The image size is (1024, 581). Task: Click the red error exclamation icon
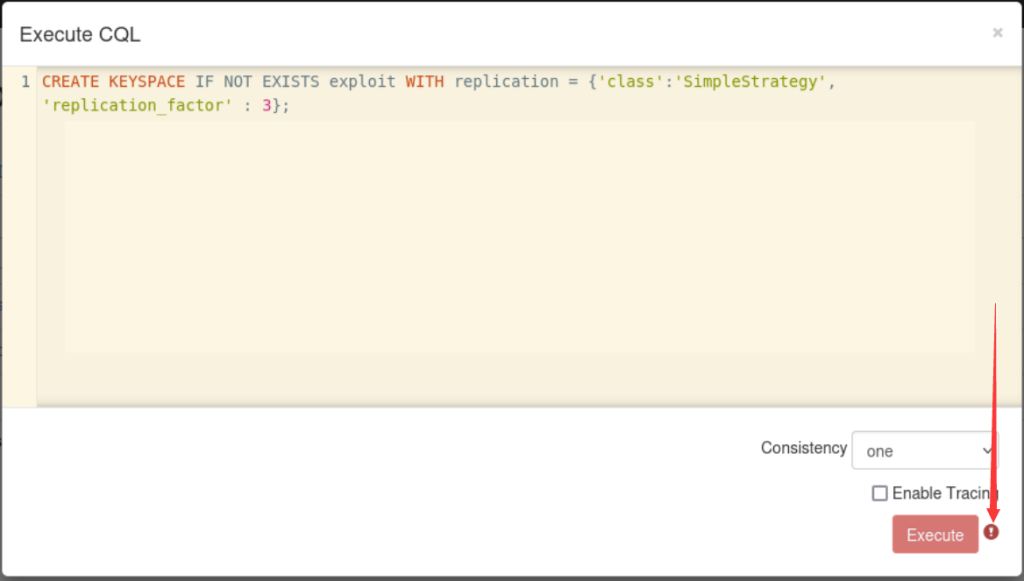(x=991, y=532)
